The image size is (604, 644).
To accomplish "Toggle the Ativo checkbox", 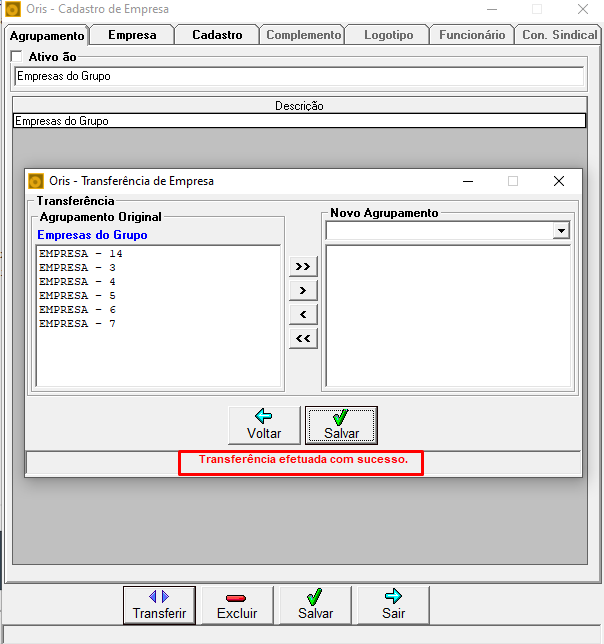I will 16,56.
